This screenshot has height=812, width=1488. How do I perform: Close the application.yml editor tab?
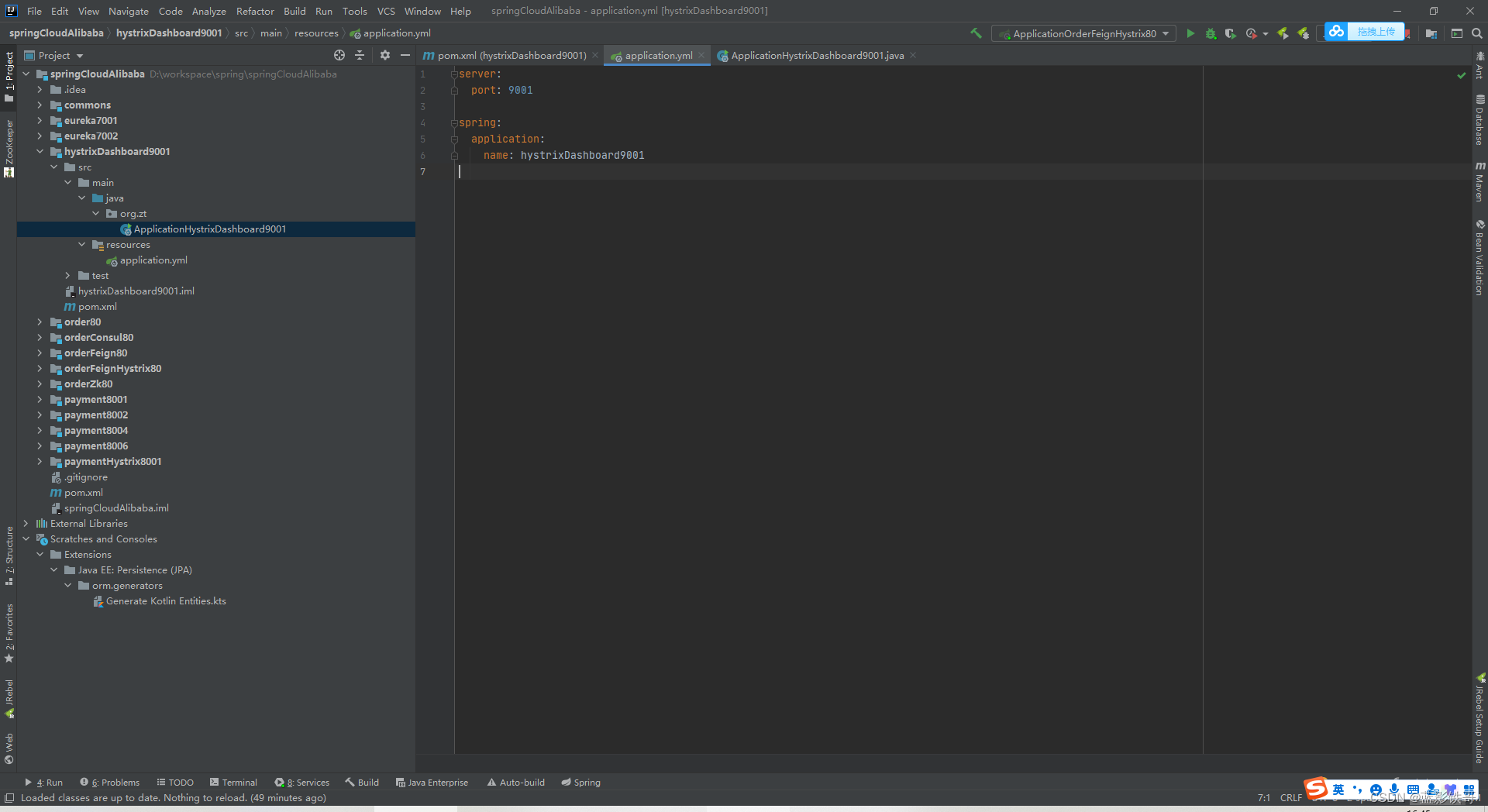click(x=701, y=55)
